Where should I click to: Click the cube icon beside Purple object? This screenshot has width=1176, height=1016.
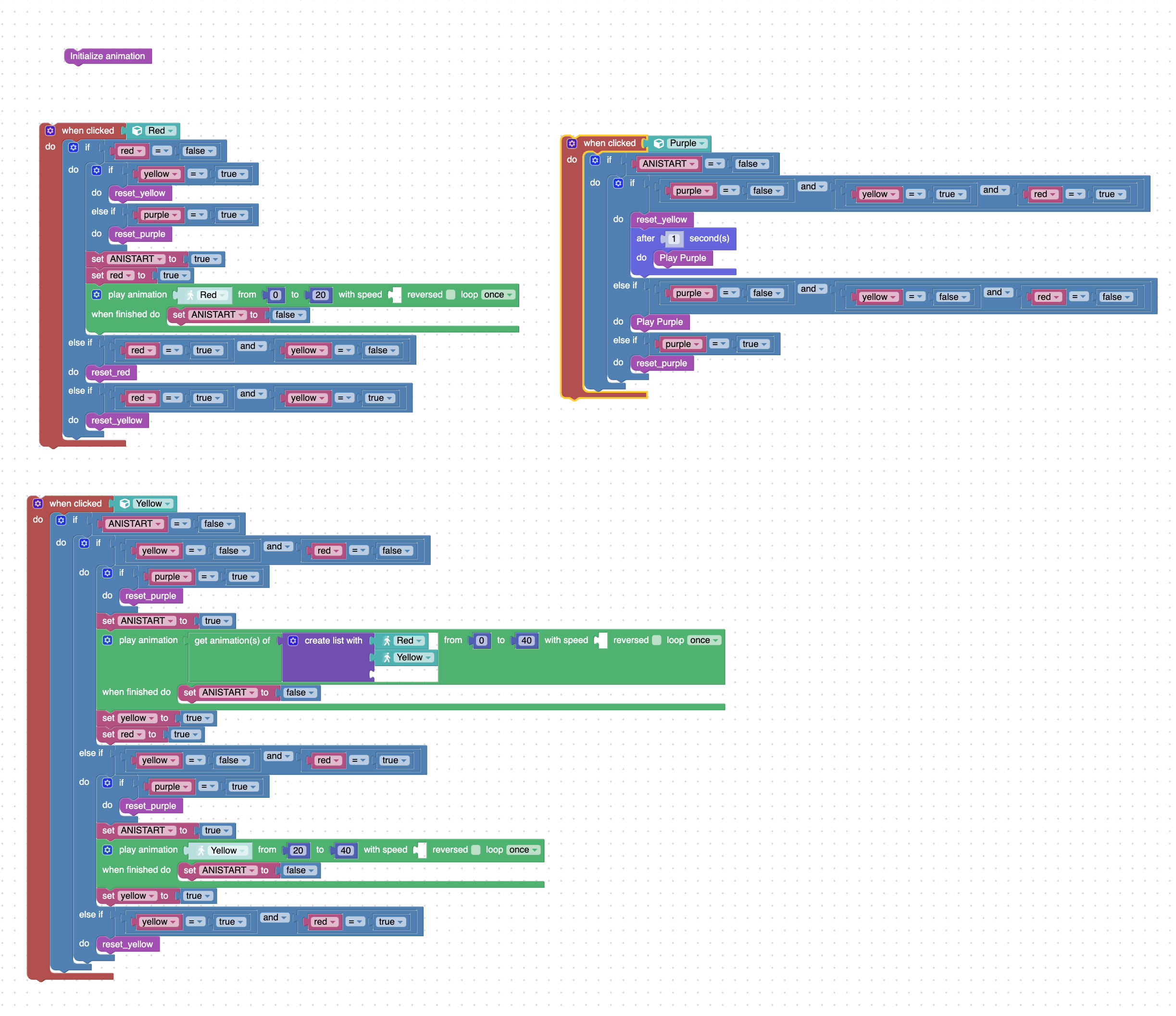click(658, 144)
